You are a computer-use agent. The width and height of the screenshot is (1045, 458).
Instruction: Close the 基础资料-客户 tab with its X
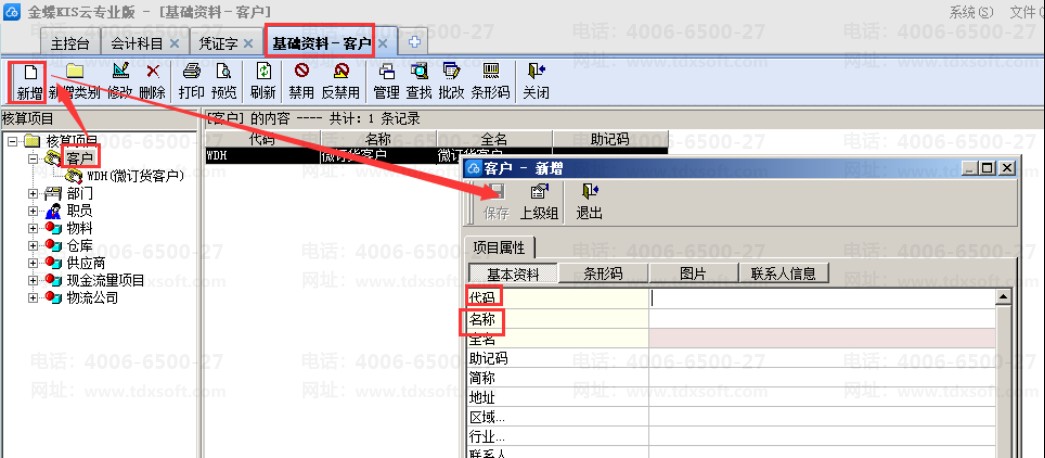tap(383, 43)
